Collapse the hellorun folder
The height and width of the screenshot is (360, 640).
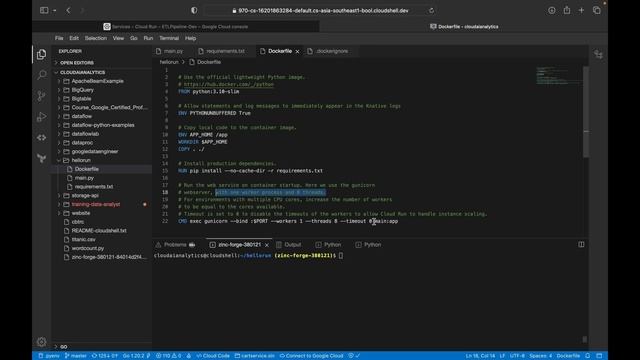click(81, 160)
